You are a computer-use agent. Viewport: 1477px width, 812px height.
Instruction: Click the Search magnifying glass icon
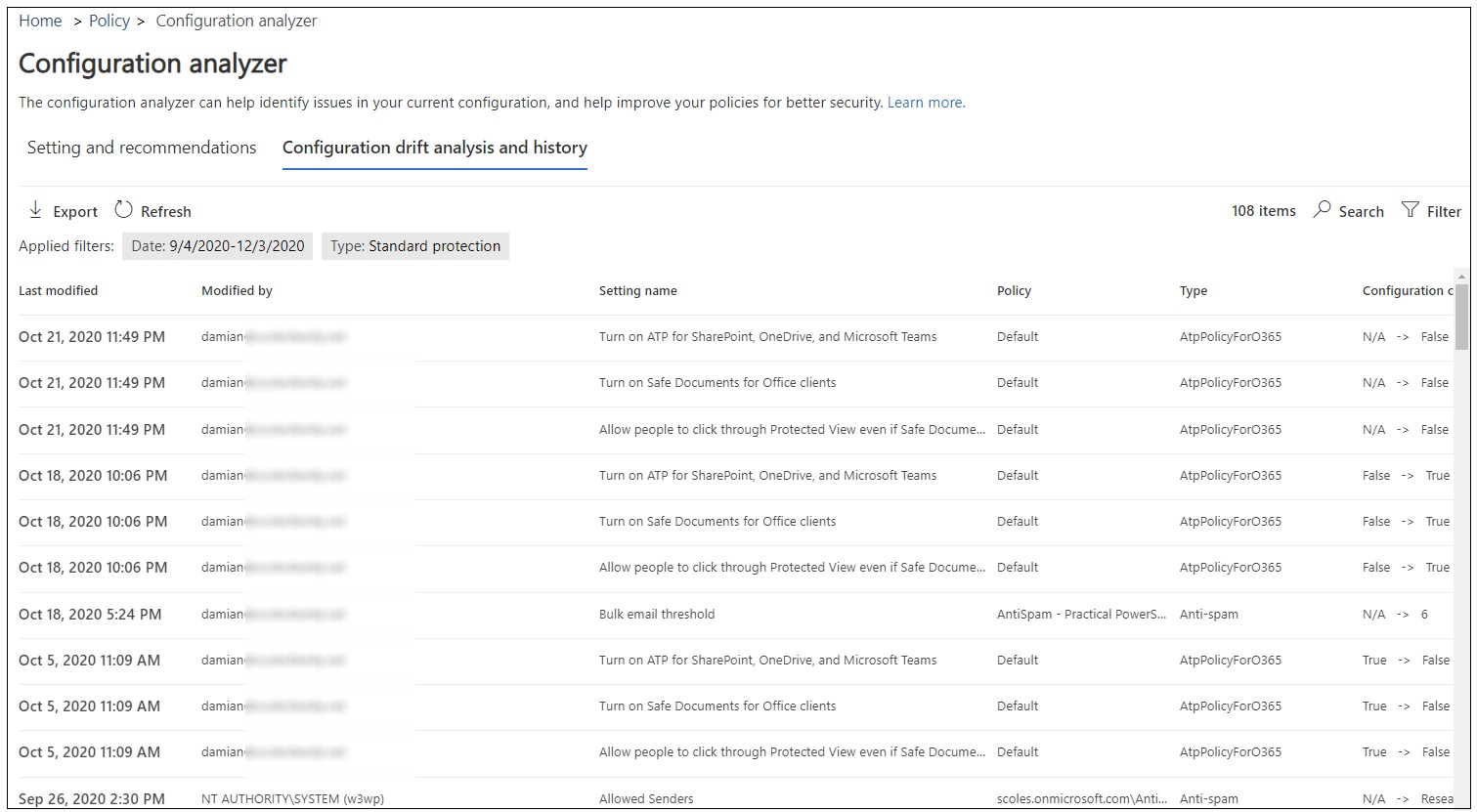[1322, 210]
